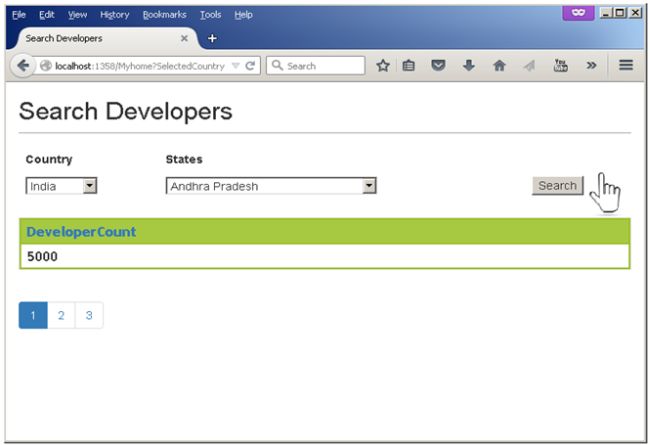
Task: Open the downloads arrow icon
Action: 468,66
